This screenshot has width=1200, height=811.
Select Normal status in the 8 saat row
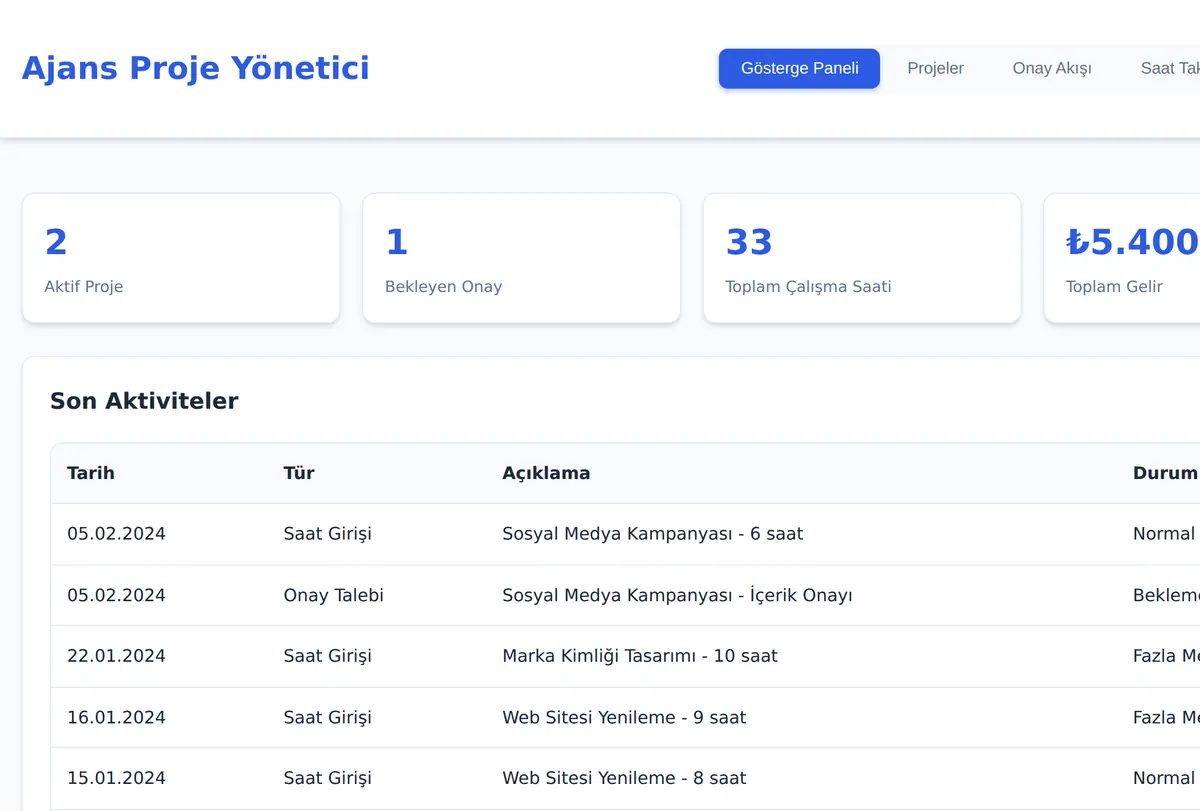[1164, 778]
